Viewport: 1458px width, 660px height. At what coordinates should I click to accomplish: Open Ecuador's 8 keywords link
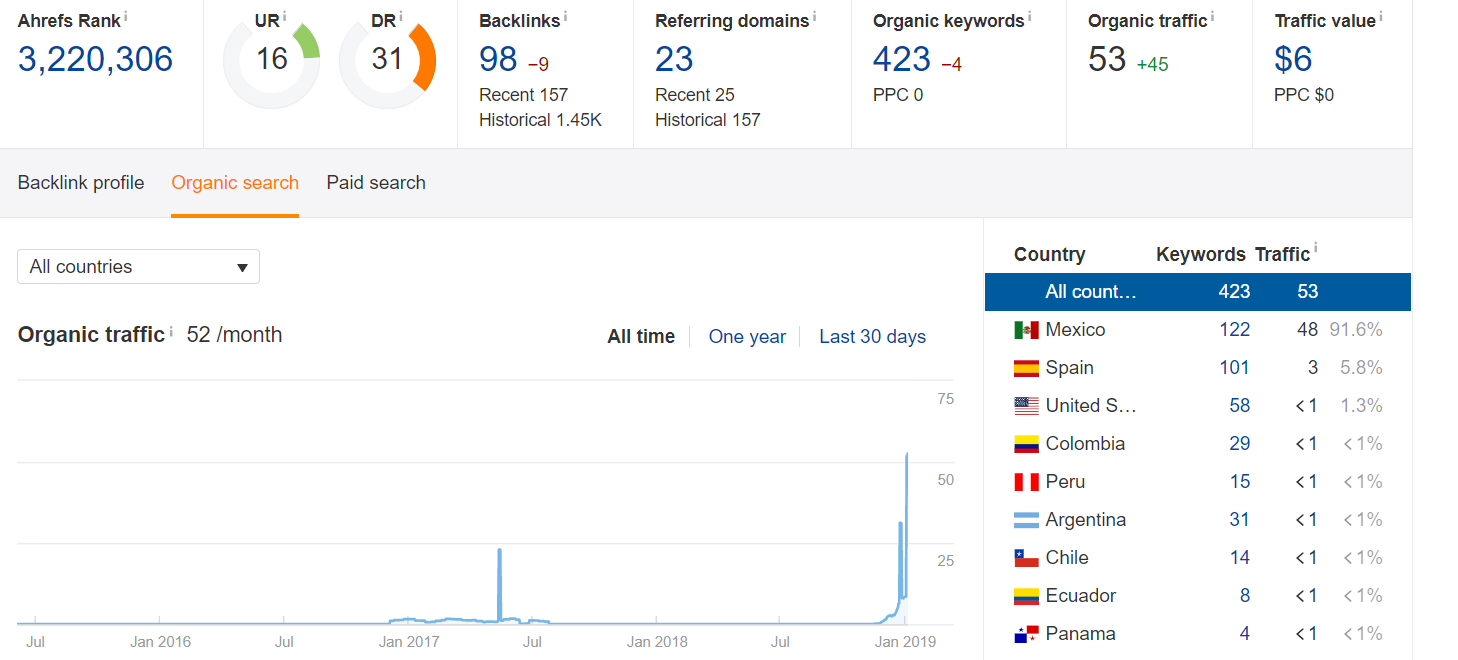pyautogui.click(x=1245, y=596)
